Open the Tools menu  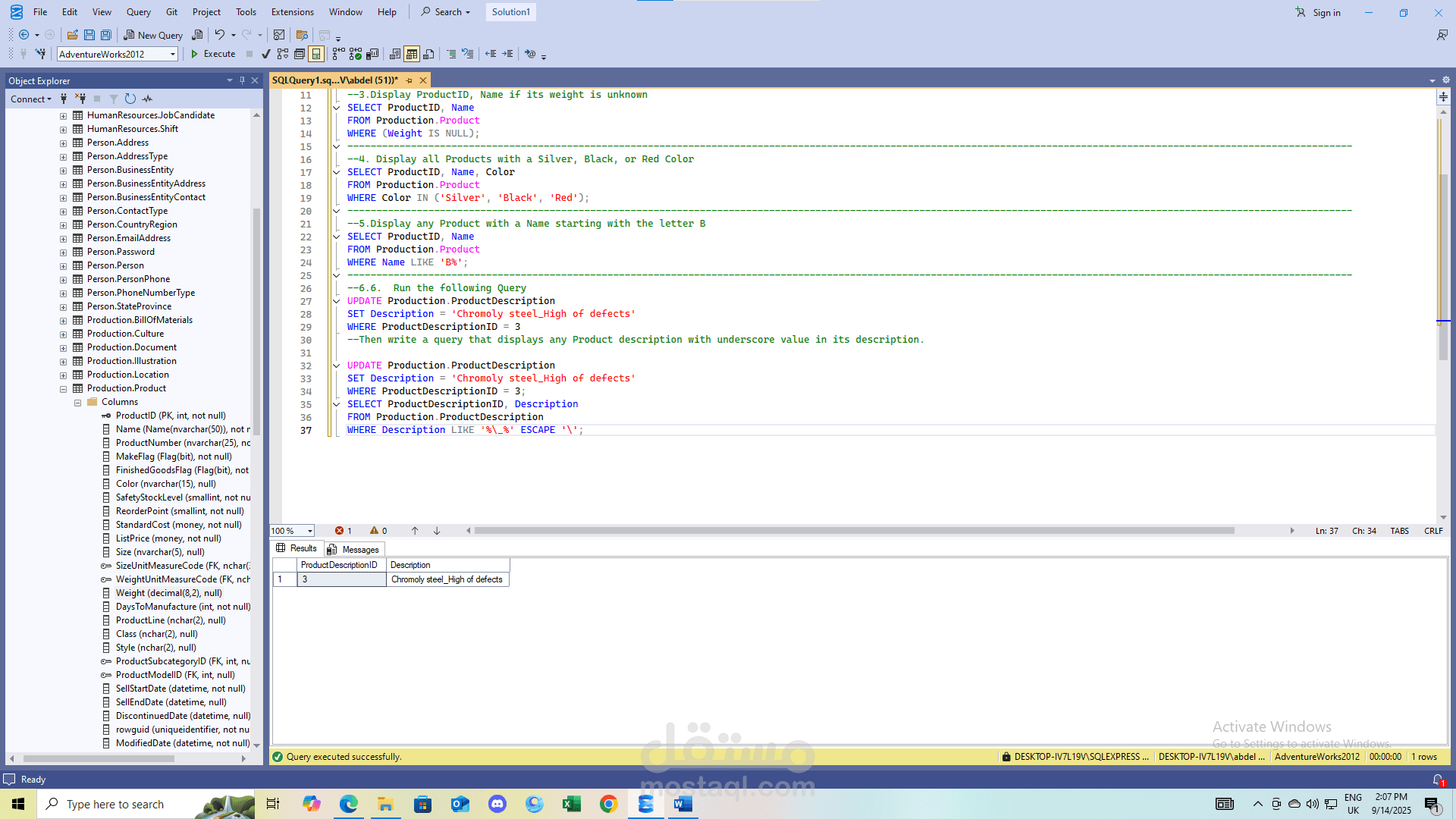point(246,12)
